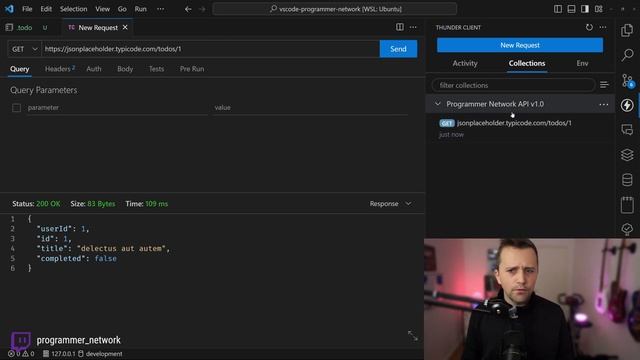Open the Edit menu
This screenshot has height=360, width=640.
tap(46, 9)
